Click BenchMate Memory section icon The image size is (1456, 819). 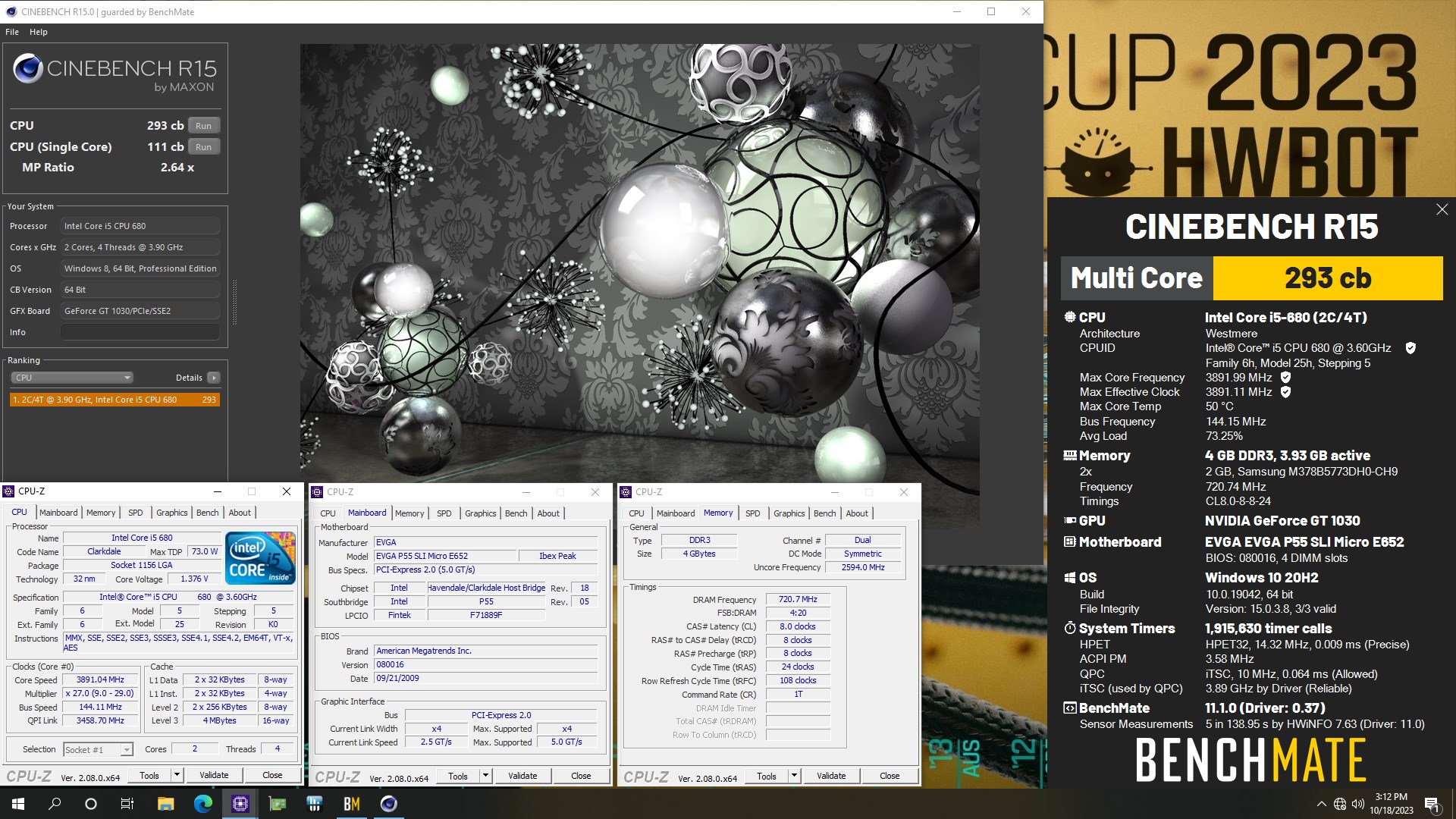point(1070,456)
